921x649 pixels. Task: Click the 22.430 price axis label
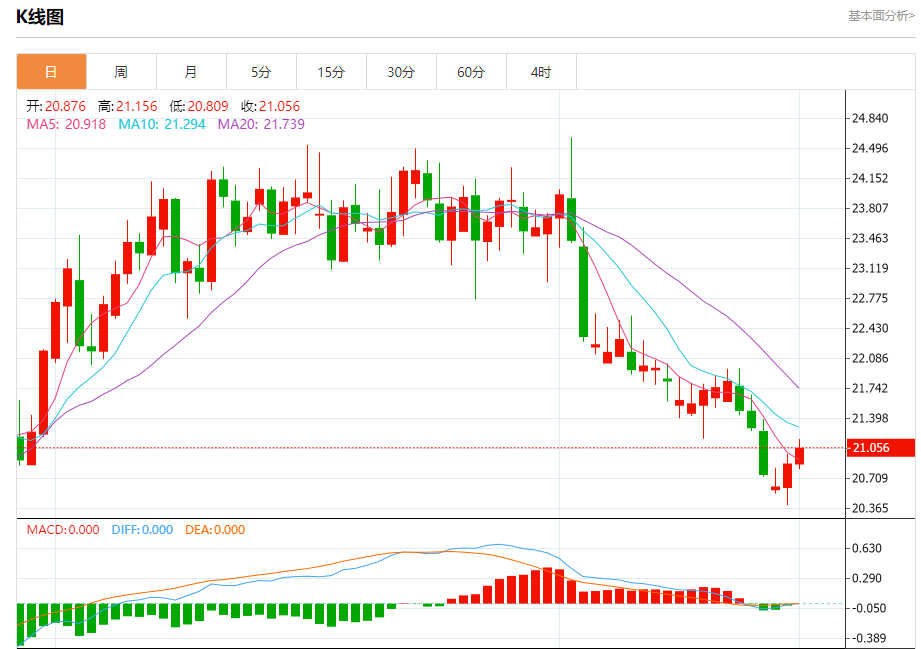870,328
